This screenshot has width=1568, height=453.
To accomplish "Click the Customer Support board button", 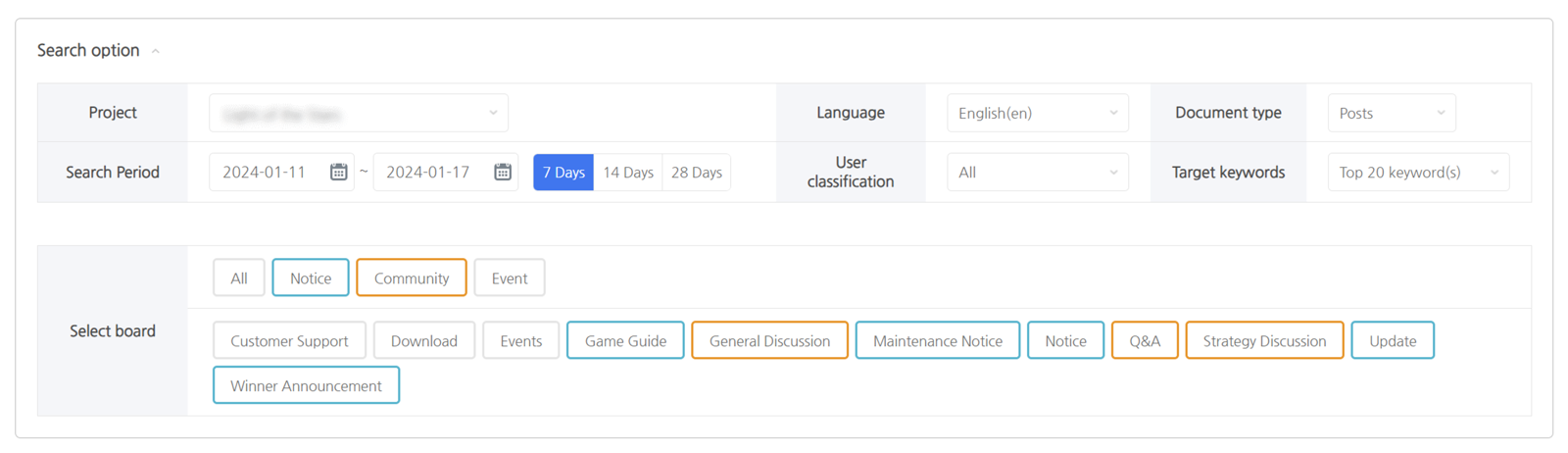I will (x=289, y=341).
